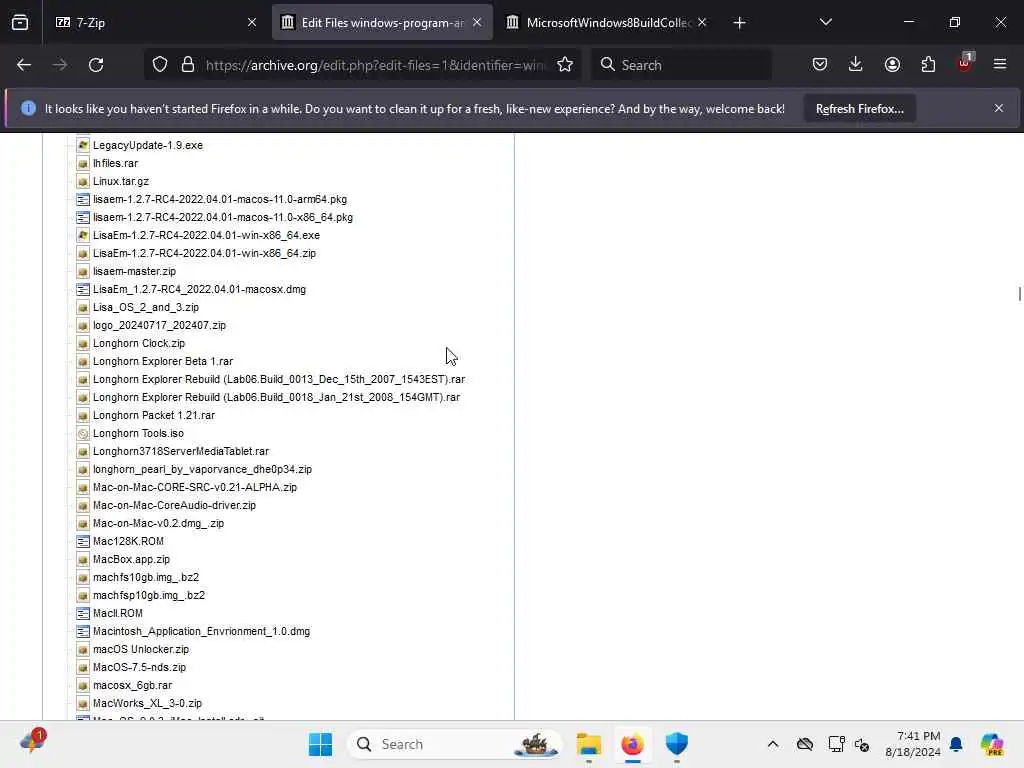
Task: Click the archive icon beside Linux.tar.gz
Action: [x=83, y=181]
